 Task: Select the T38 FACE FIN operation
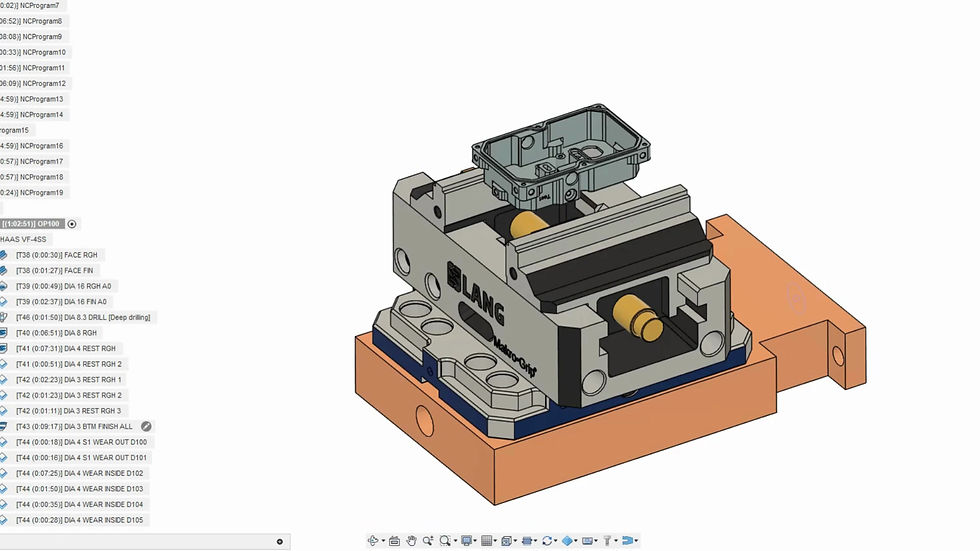click(54, 271)
